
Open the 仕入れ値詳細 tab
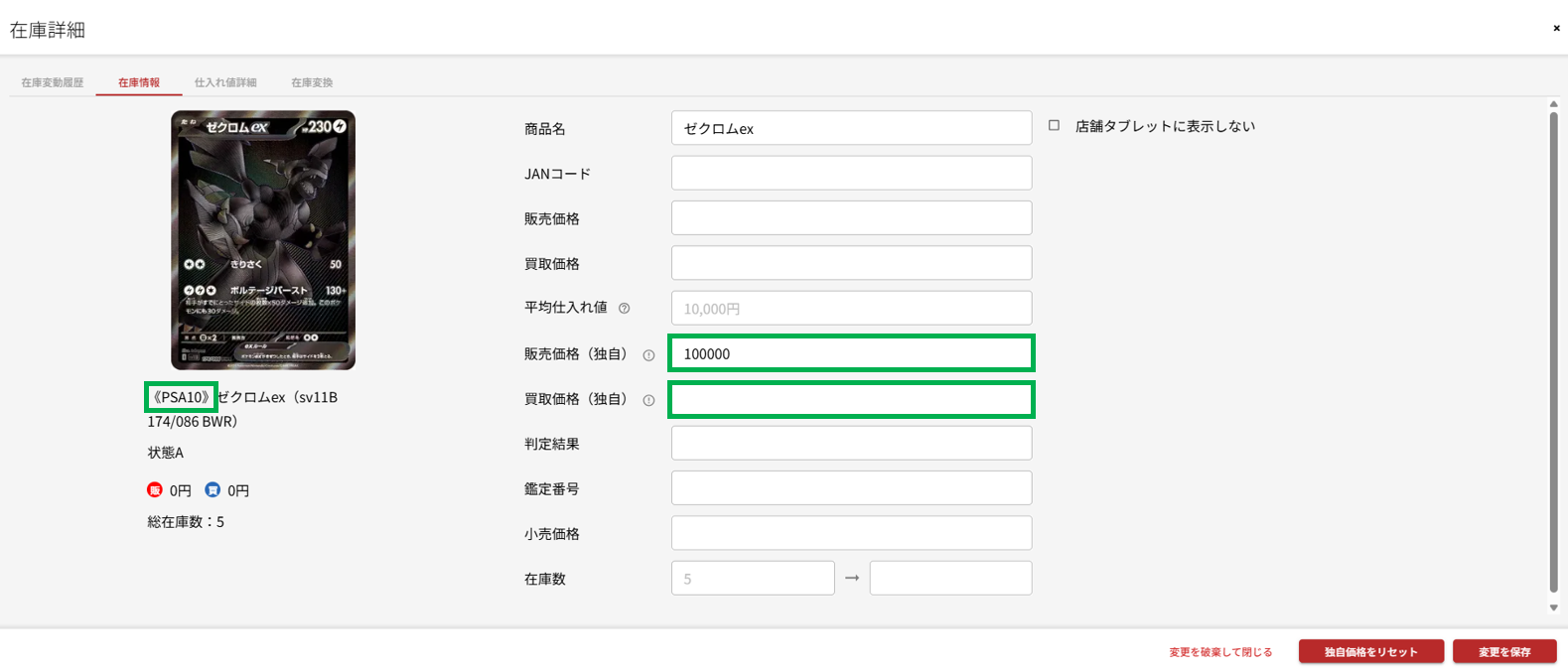[x=225, y=82]
